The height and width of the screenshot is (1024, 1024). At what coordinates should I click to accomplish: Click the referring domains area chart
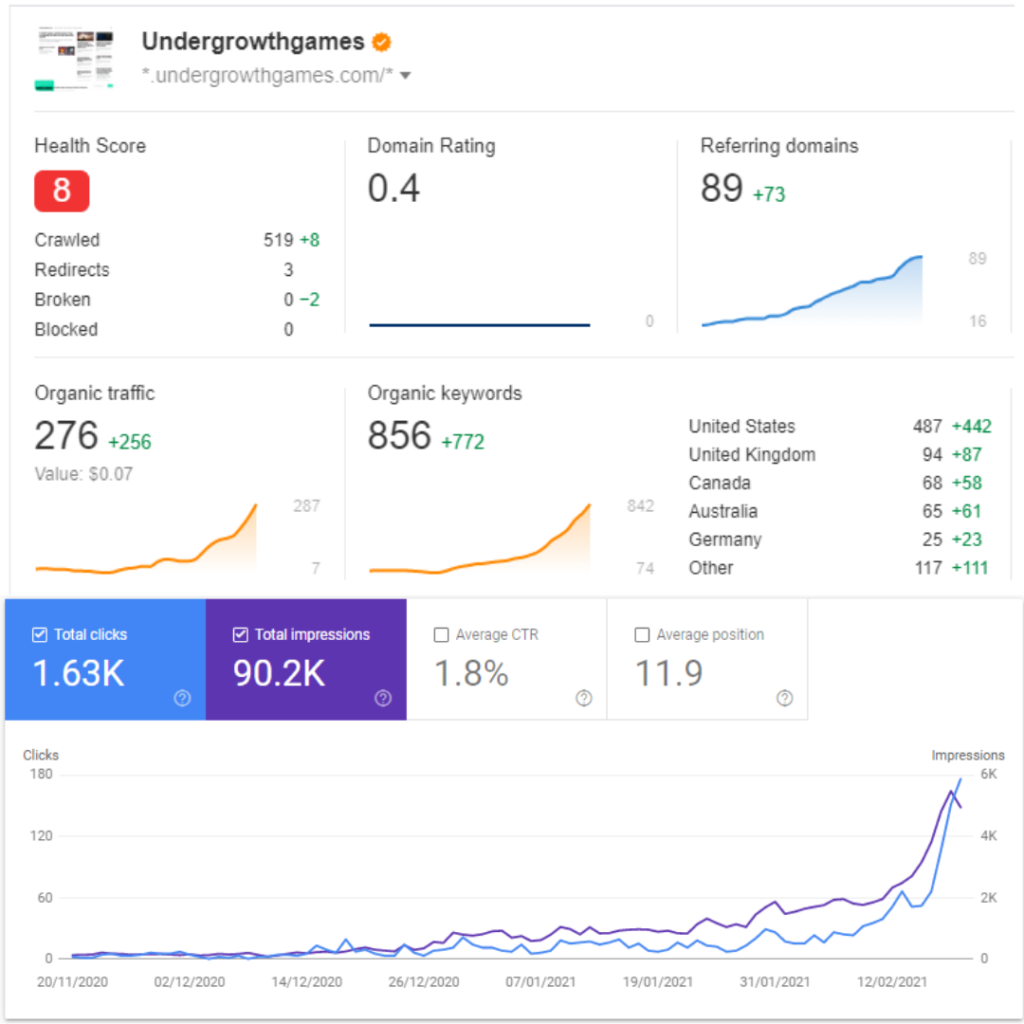point(812,291)
